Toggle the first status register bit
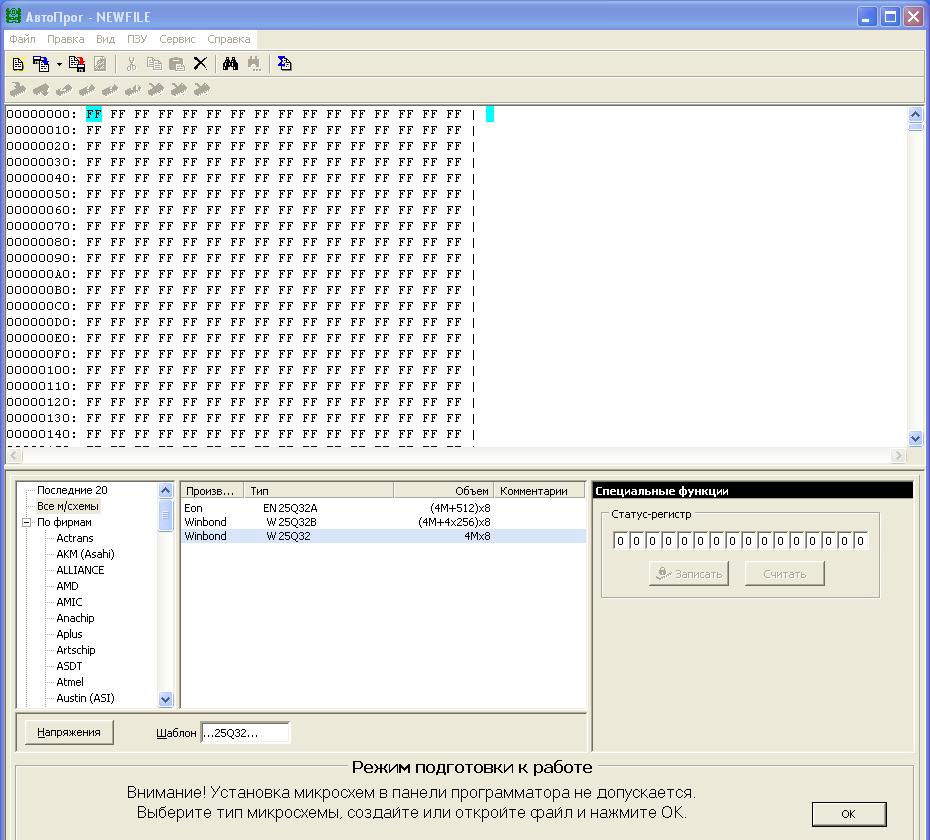Screen dimensions: 930x840 [620, 541]
